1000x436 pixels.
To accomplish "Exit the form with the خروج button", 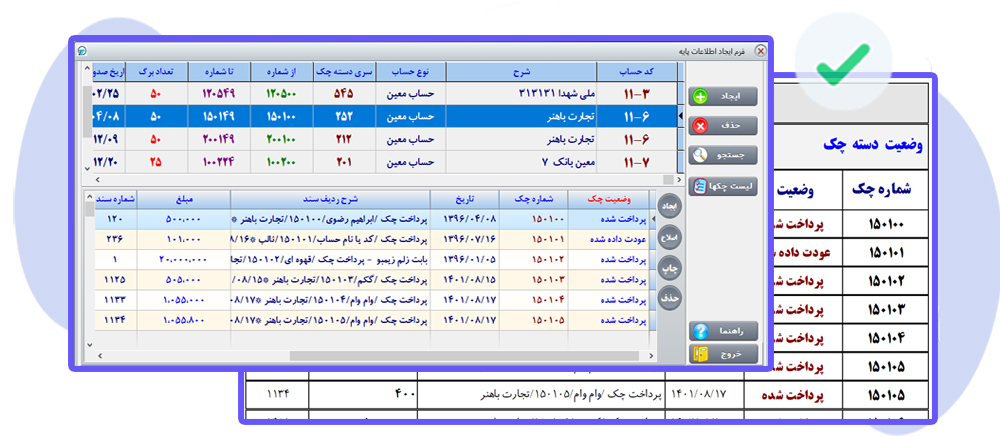I will coord(723,353).
